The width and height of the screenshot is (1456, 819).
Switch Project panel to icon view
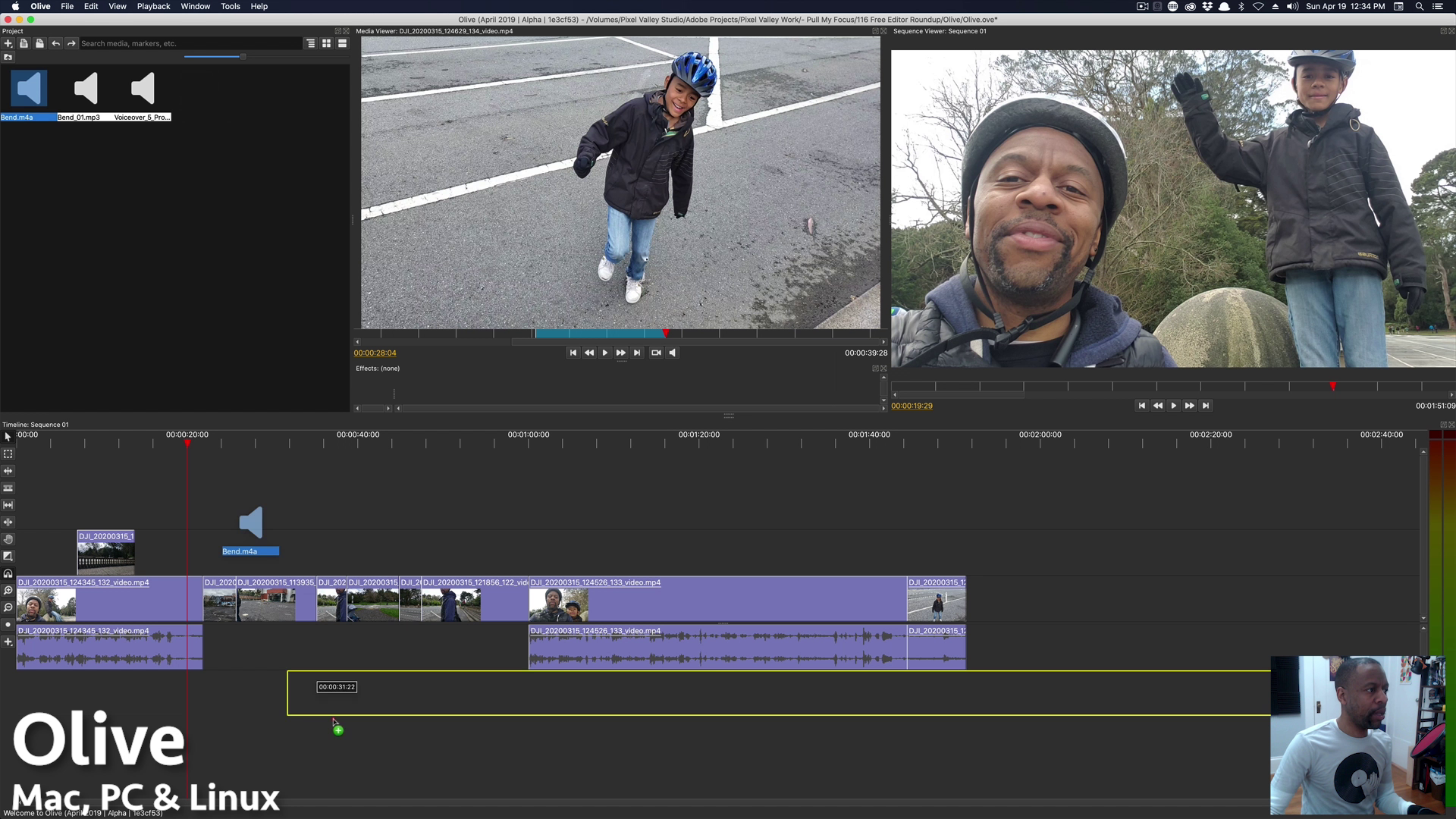tap(326, 43)
